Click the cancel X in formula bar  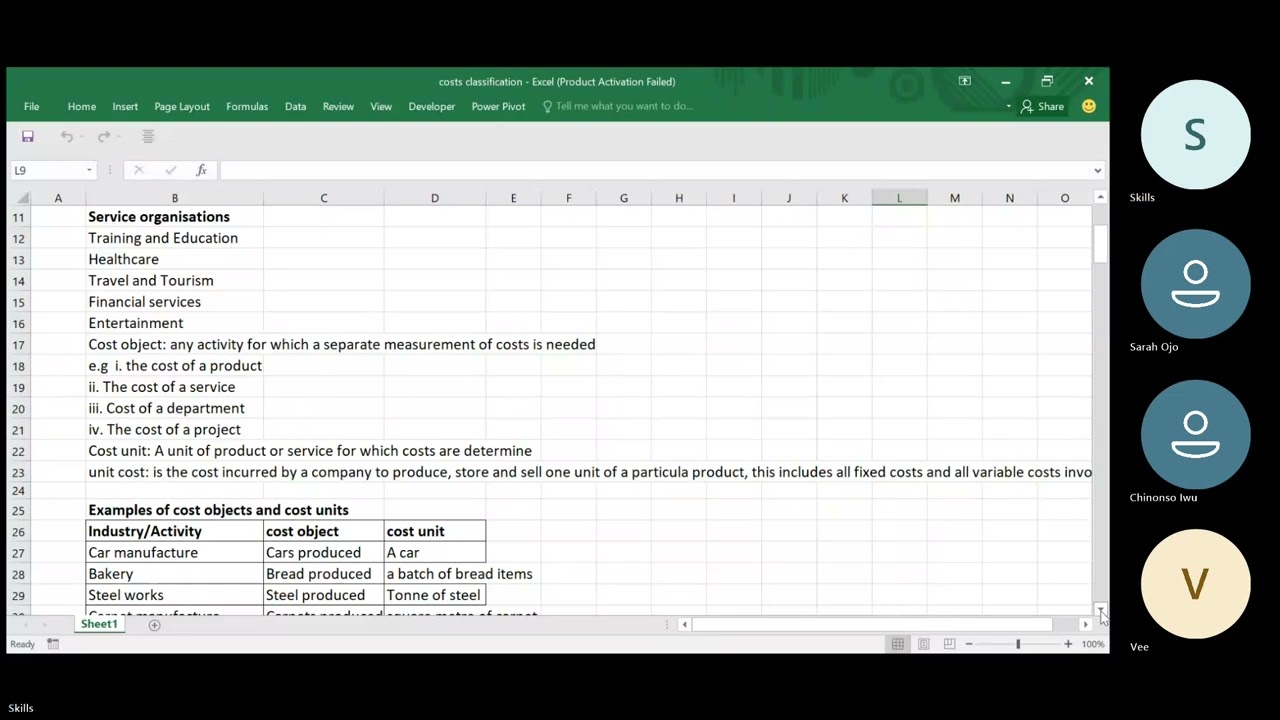139,170
